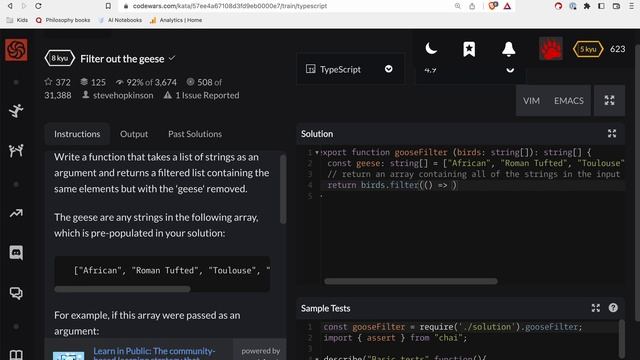The image size is (640, 360).
Task: Click the browser bookmark icon near address bar
Action: pyautogui.click(x=108, y=6)
